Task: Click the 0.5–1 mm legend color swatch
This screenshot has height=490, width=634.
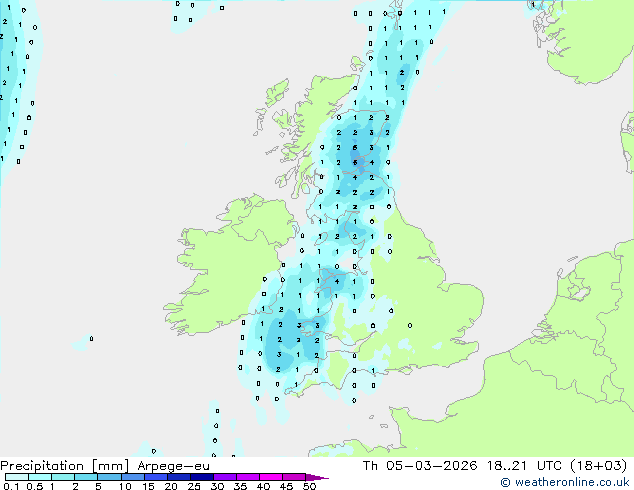Action: coord(40,477)
